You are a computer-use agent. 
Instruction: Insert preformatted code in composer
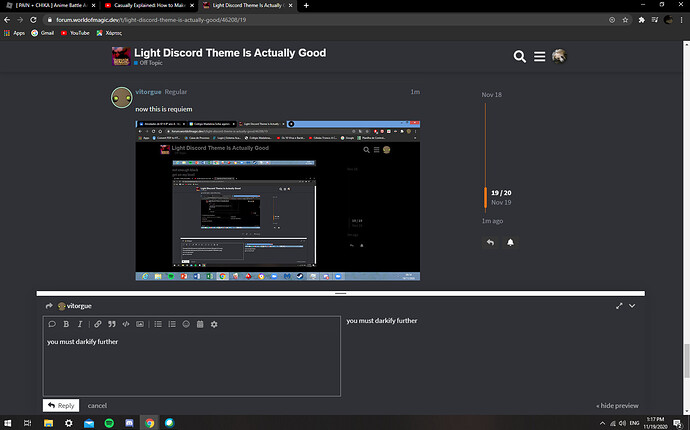click(126, 324)
